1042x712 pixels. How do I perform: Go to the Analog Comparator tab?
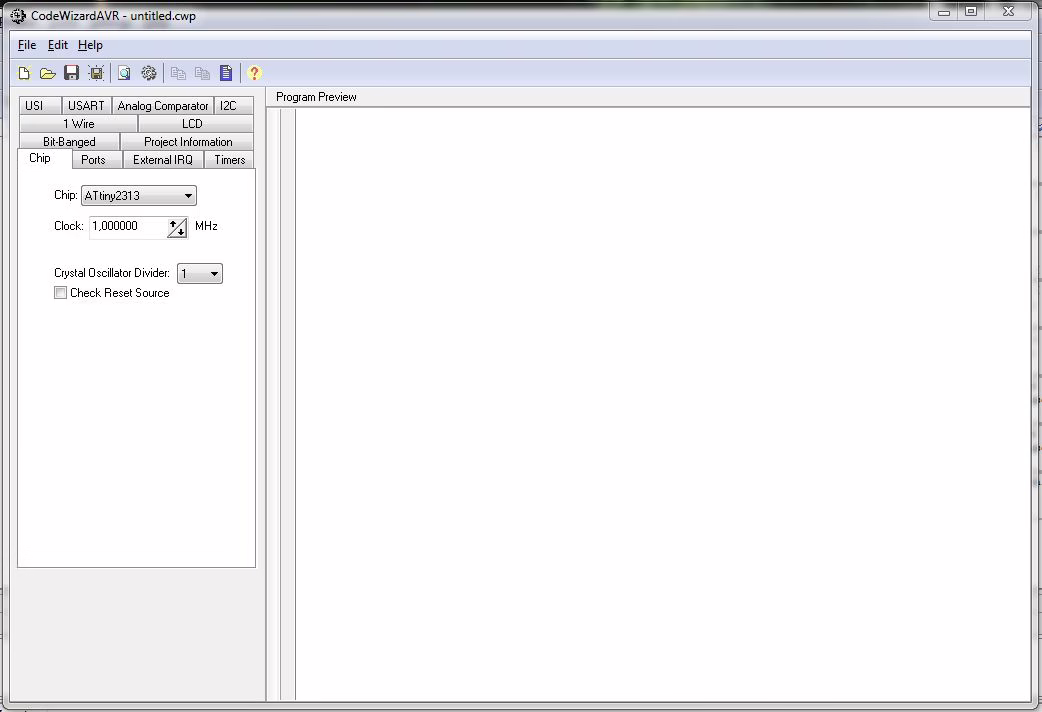point(163,106)
